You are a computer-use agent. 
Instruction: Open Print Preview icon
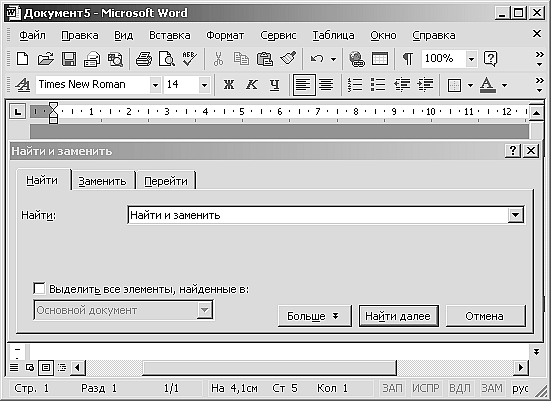tap(167, 59)
